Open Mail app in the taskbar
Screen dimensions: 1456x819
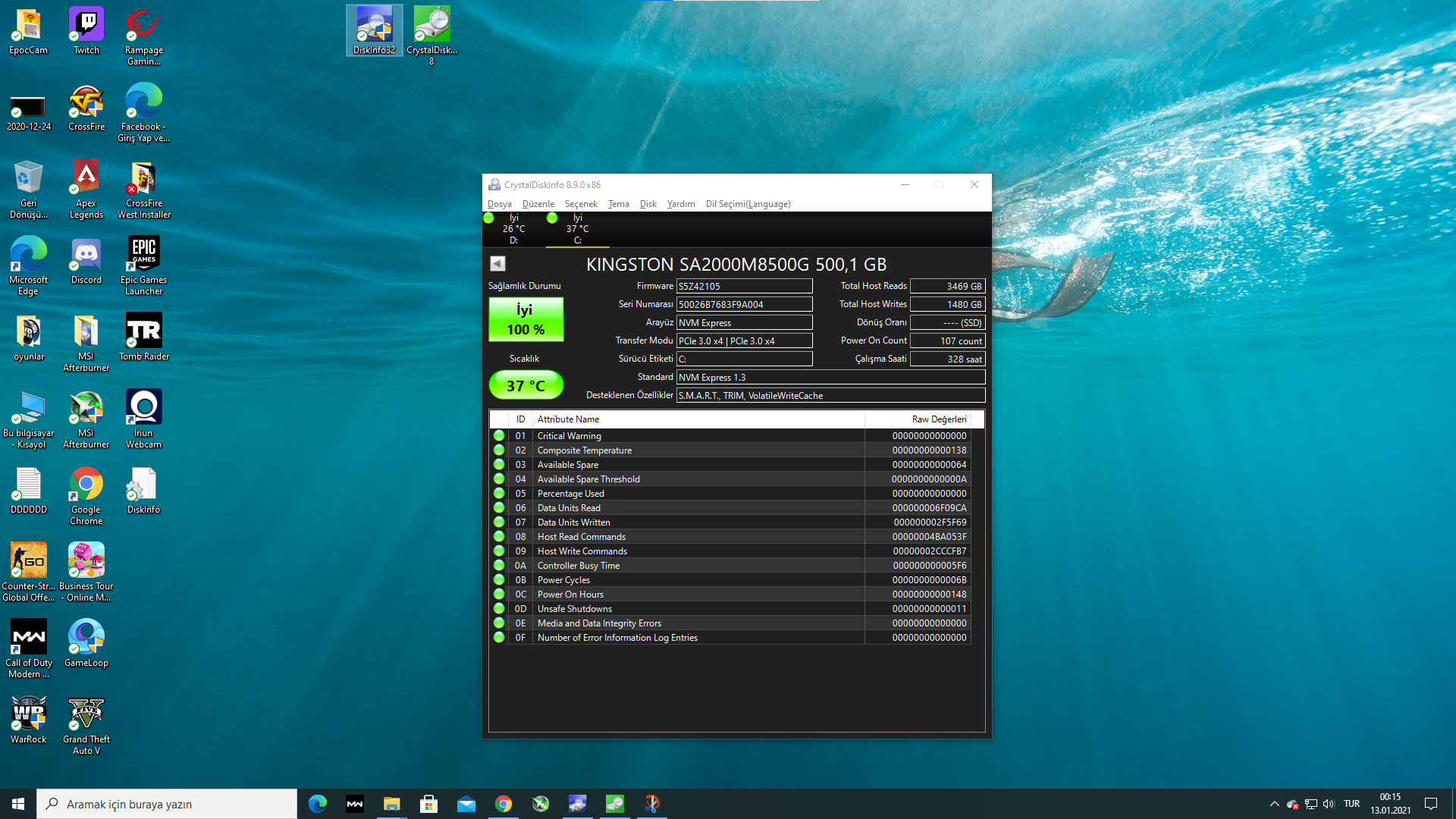tap(466, 804)
